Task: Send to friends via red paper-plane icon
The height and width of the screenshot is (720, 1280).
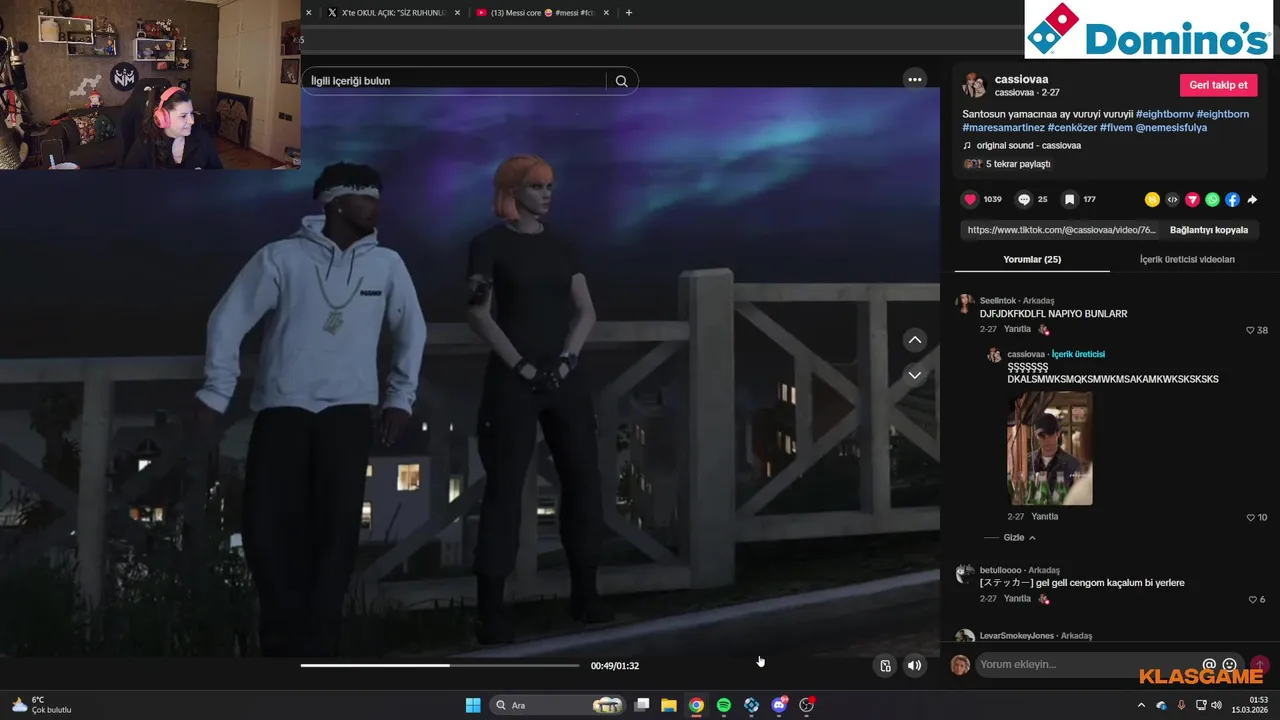Action: (1192, 199)
